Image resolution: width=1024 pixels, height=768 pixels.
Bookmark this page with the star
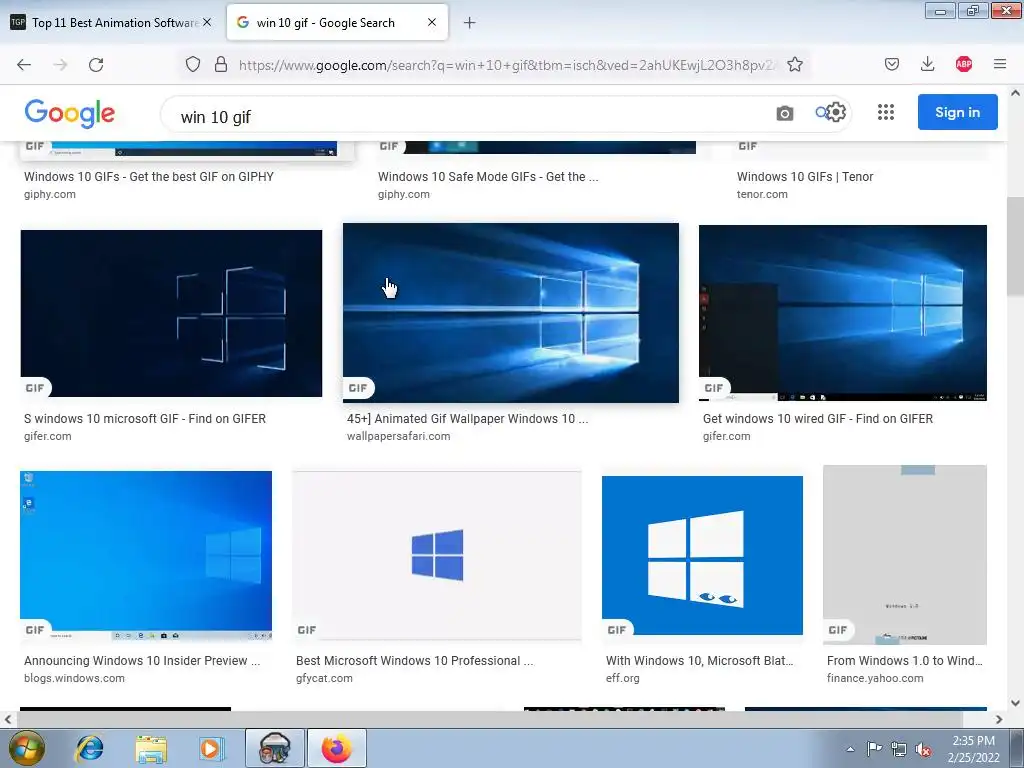tap(795, 64)
